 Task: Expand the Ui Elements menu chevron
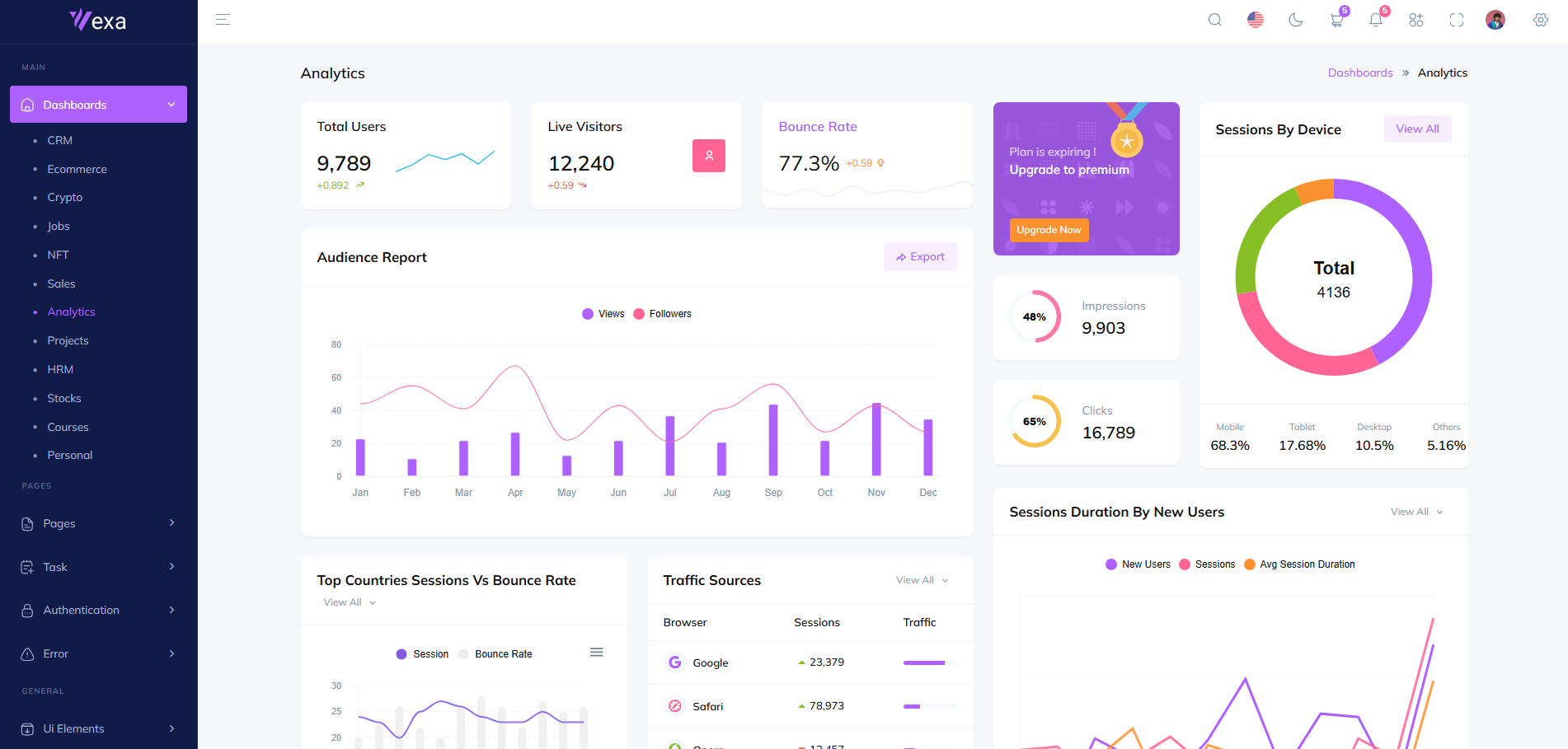171,728
